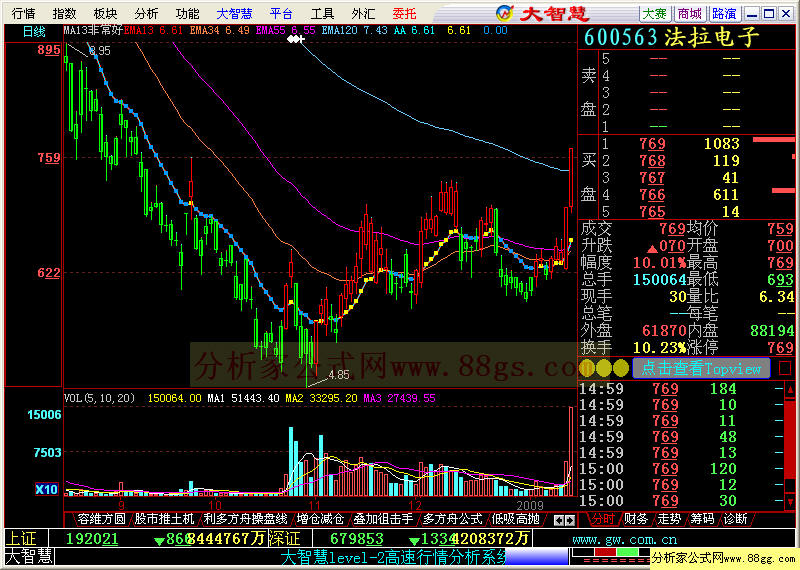Open the 外汇 menu
800x570 pixels.
coord(363,14)
